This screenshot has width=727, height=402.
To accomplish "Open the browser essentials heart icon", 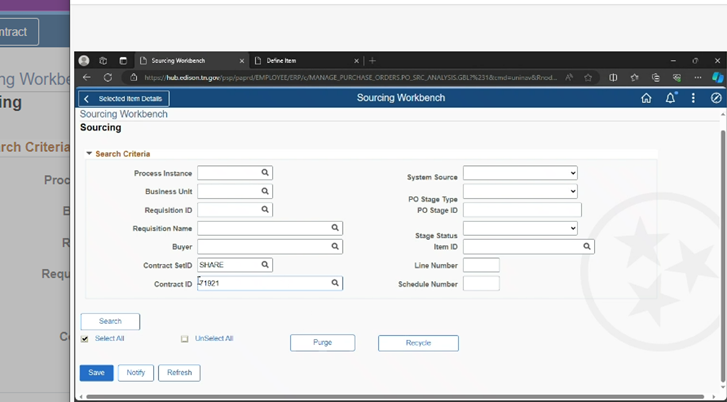I will (x=677, y=77).
